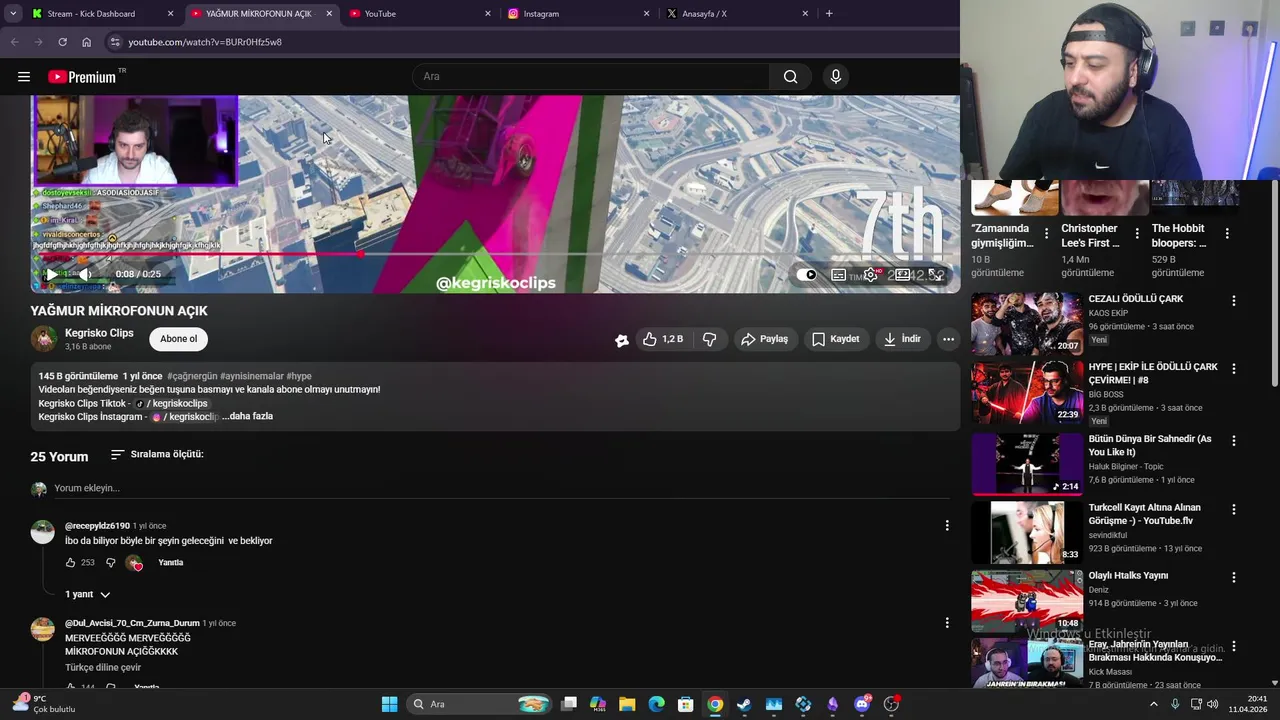Toggle subtitles with the captions button

pyautogui.click(x=839, y=275)
